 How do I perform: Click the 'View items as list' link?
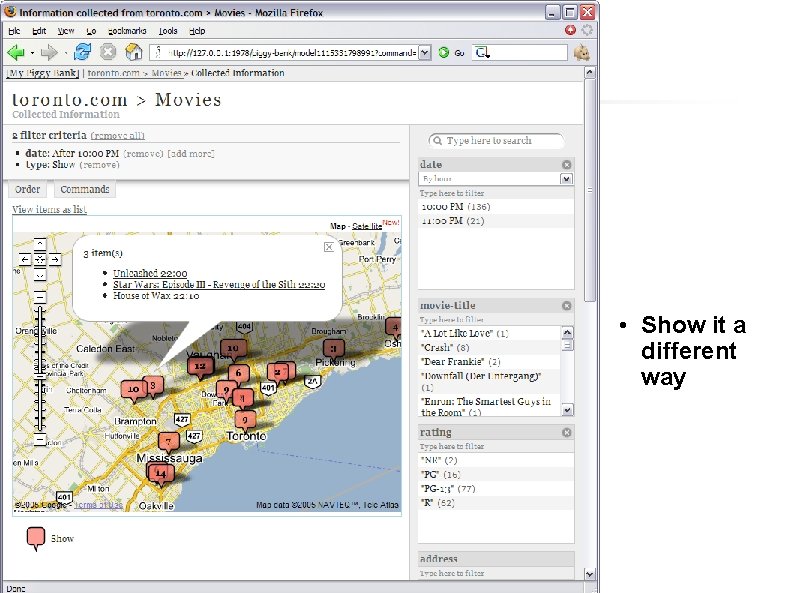coord(49,209)
